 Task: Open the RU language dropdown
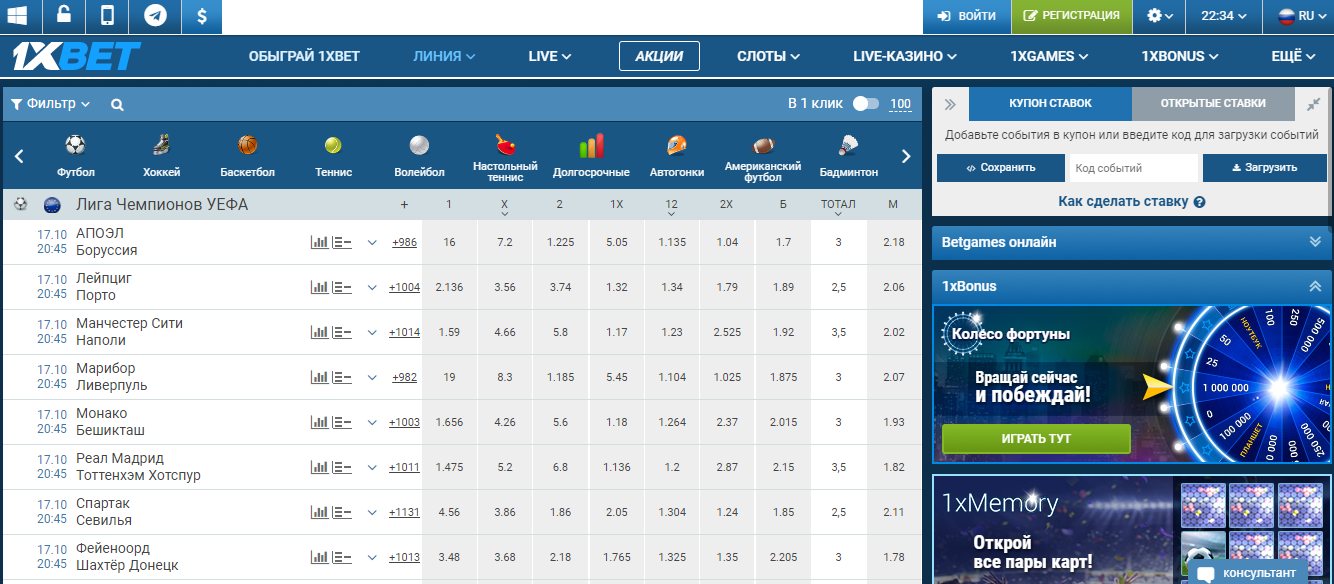point(1300,16)
